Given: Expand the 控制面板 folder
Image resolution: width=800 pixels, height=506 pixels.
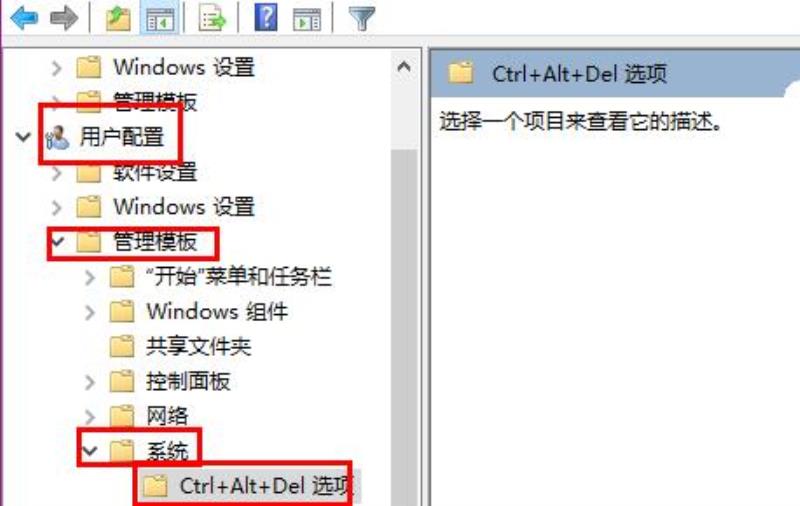Looking at the screenshot, I should 90,382.
